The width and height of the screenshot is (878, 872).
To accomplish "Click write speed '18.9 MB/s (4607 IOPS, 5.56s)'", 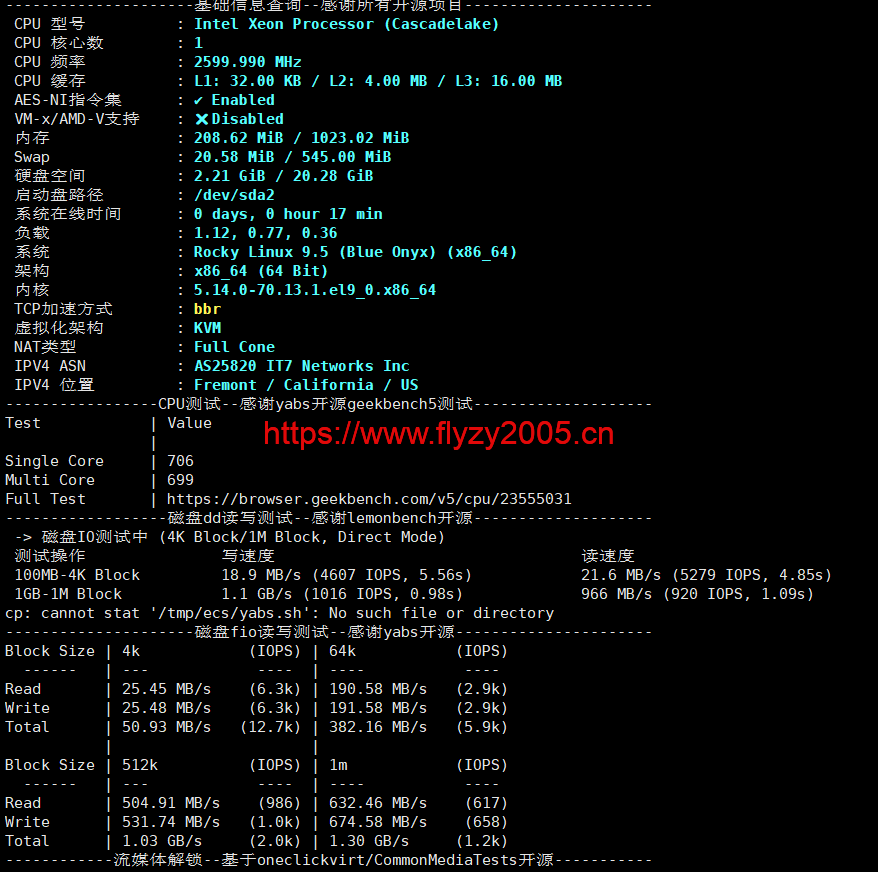I will (347, 575).
